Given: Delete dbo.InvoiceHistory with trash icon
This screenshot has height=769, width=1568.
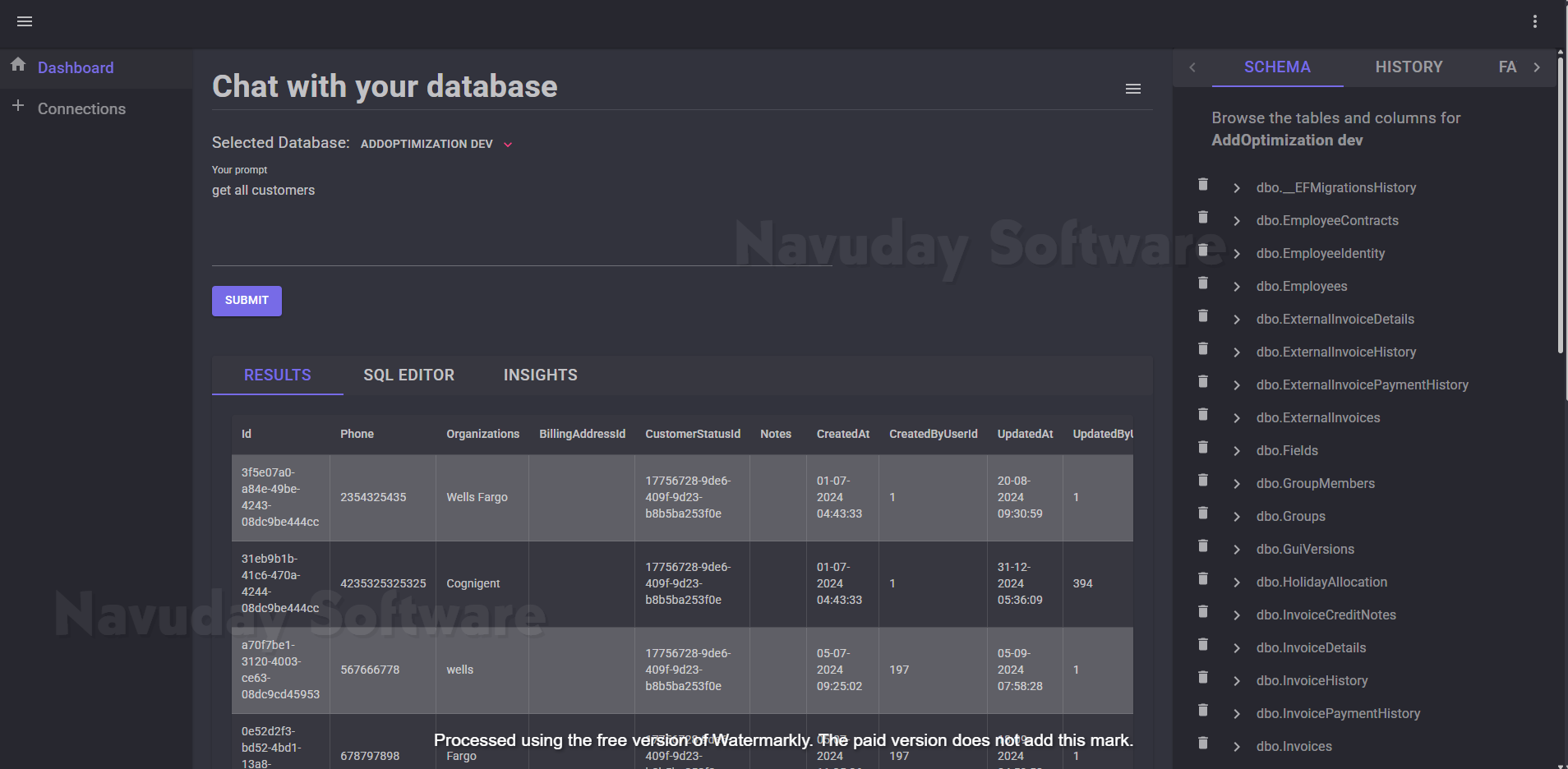Looking at the screenshot, I should click(1203, 677).
